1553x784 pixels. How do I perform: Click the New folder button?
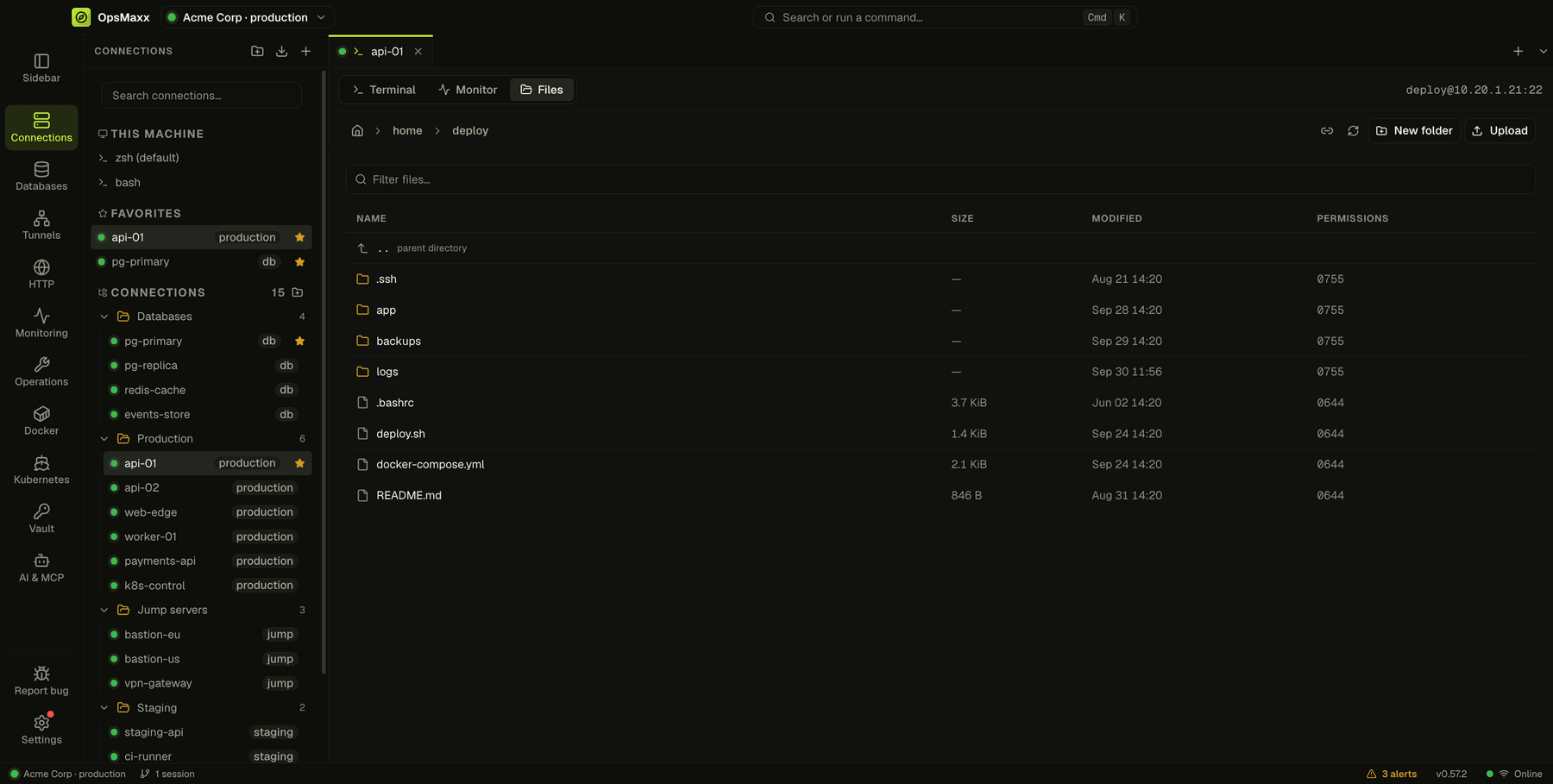[1414, 131]
